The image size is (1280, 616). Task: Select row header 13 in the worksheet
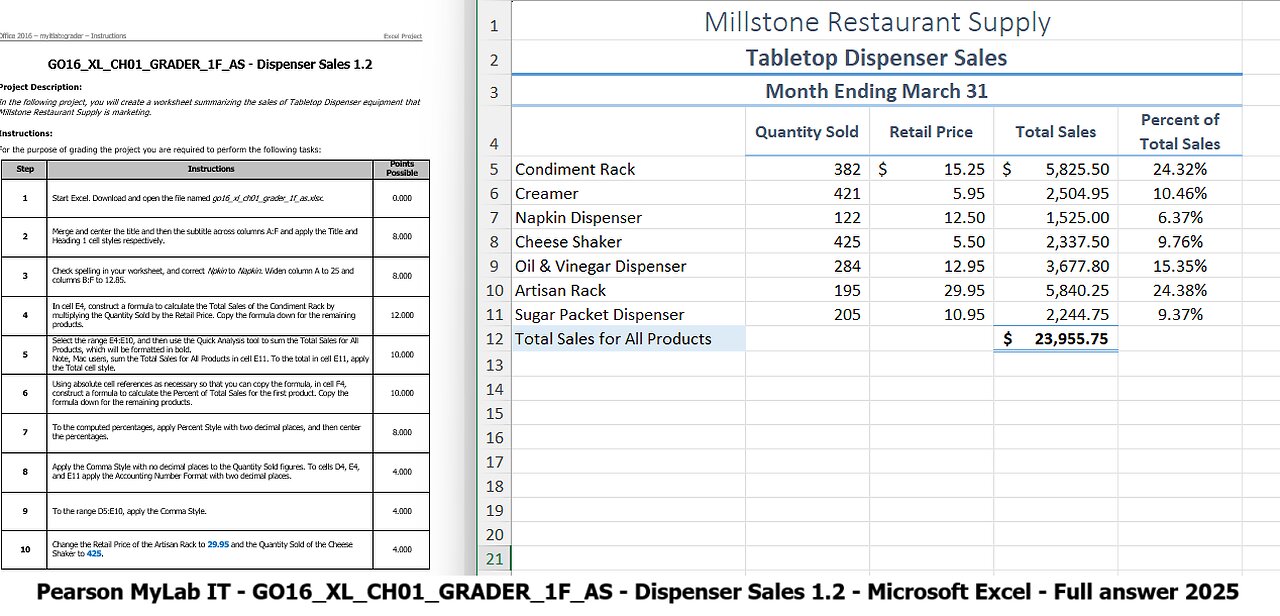pos(495,365)
